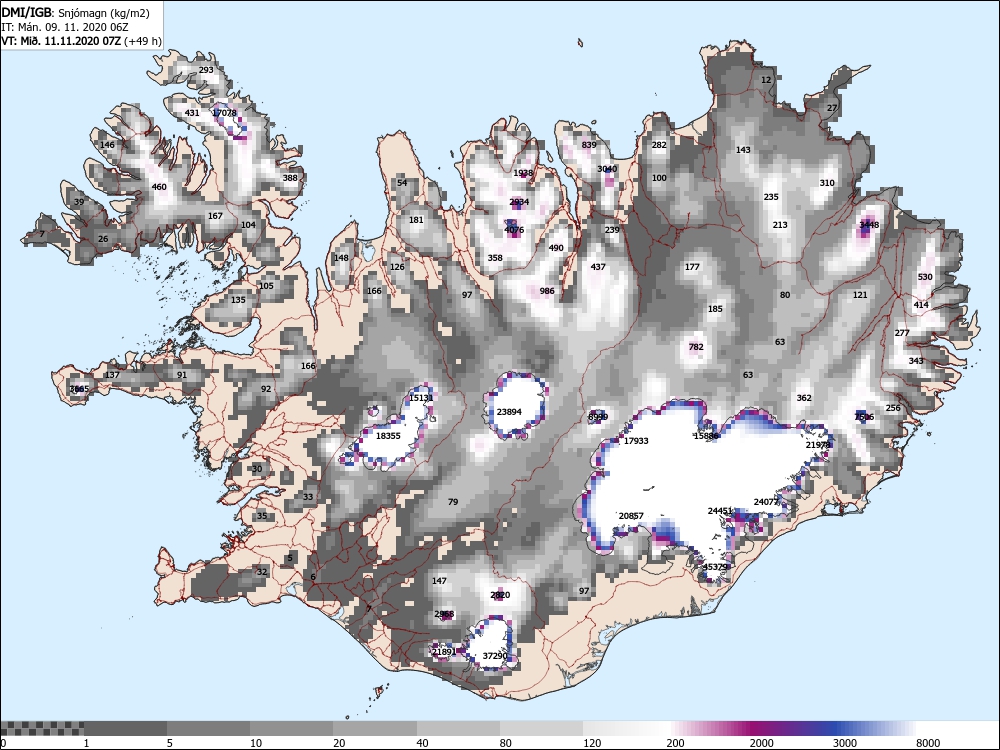This screenshot has height=750, width=1000.
Task: Click the snow value "143"
Action: tap(743, 150)
